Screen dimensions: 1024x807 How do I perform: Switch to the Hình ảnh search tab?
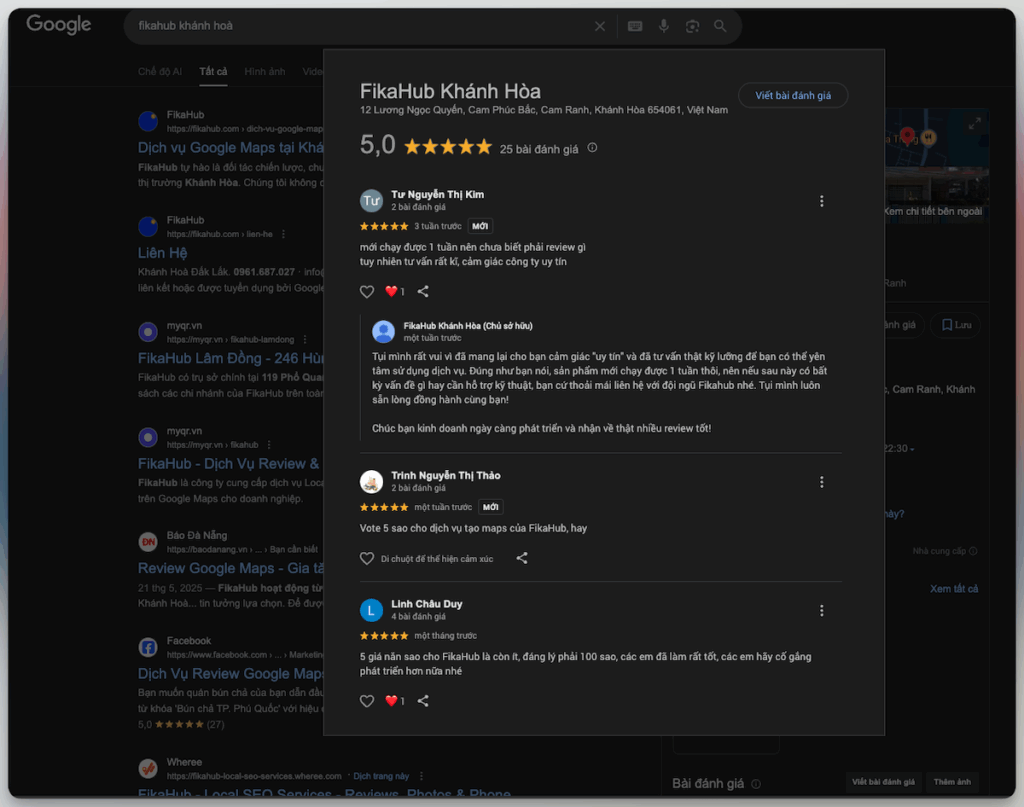(264, 71)
